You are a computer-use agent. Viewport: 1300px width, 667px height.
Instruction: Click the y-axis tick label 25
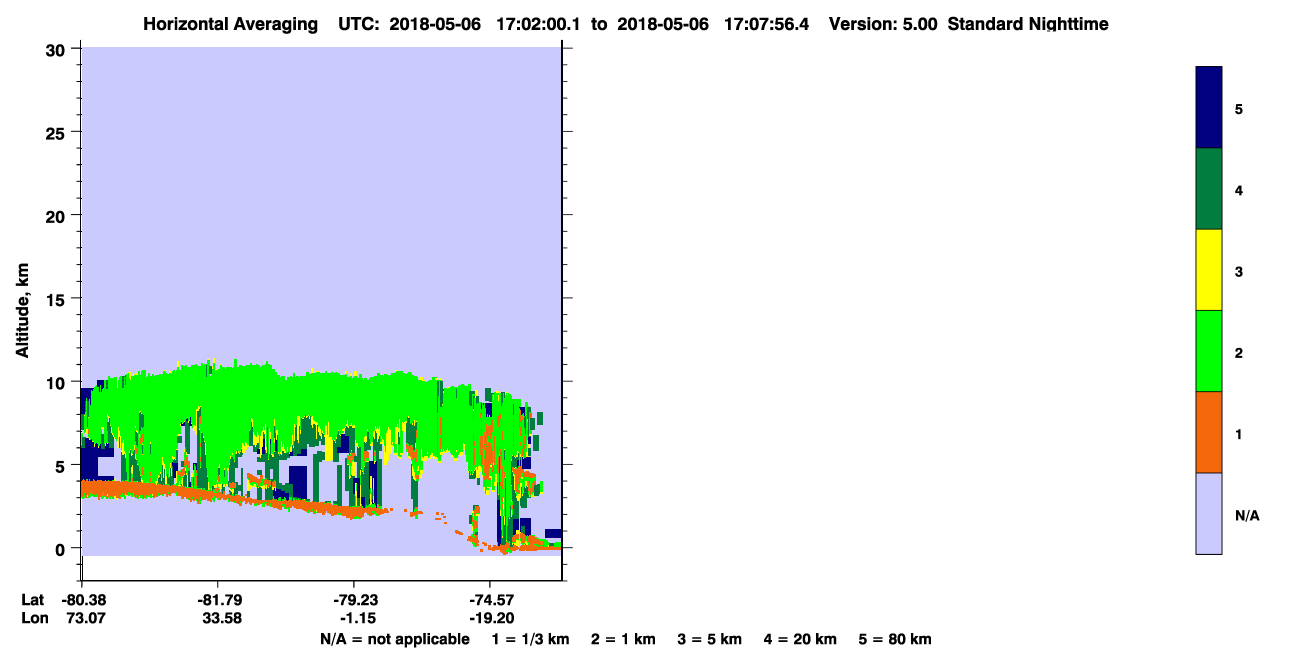coord(58,133)
